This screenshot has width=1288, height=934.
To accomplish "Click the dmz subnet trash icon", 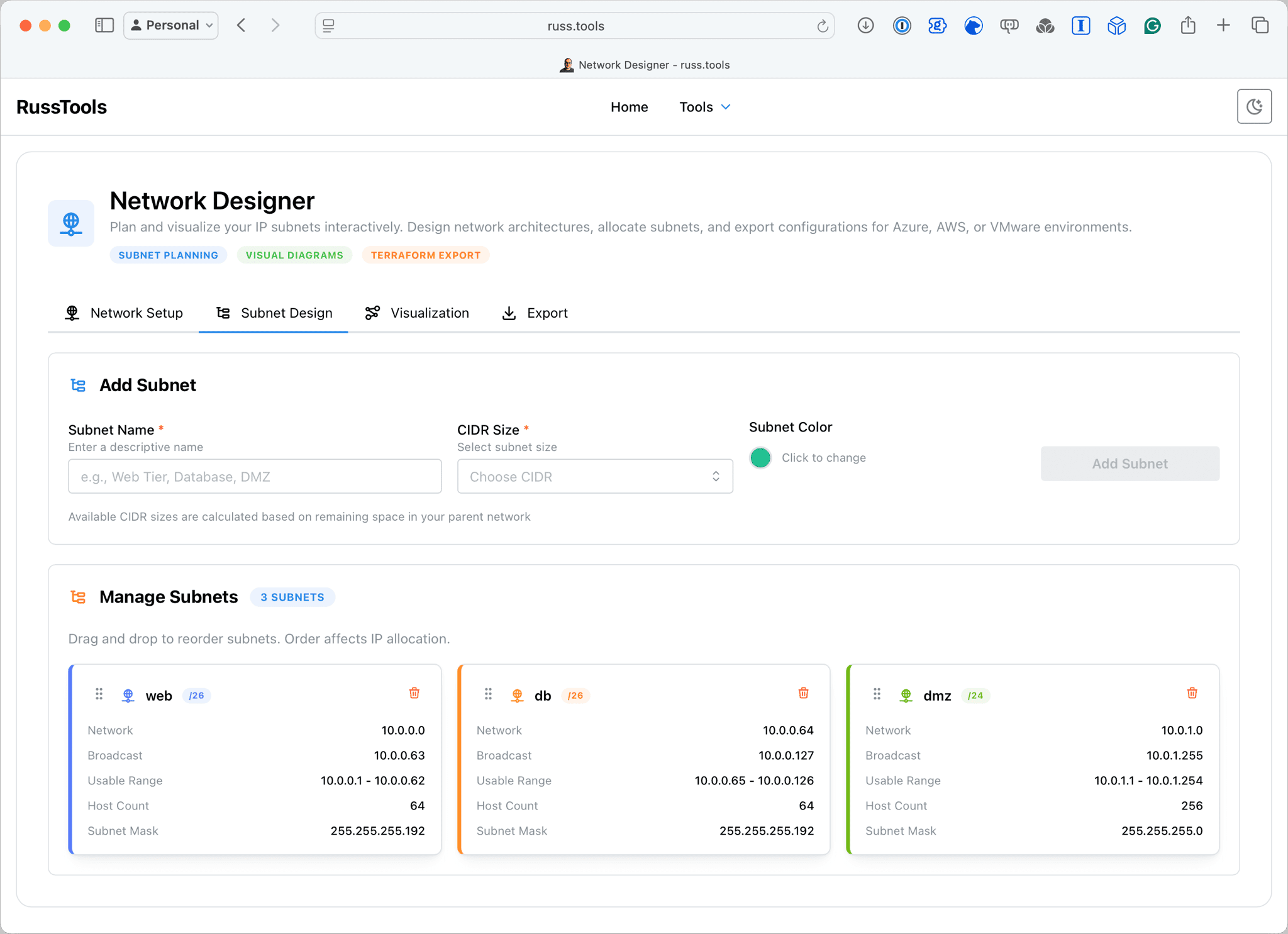I will click(x=1192, y=693).
